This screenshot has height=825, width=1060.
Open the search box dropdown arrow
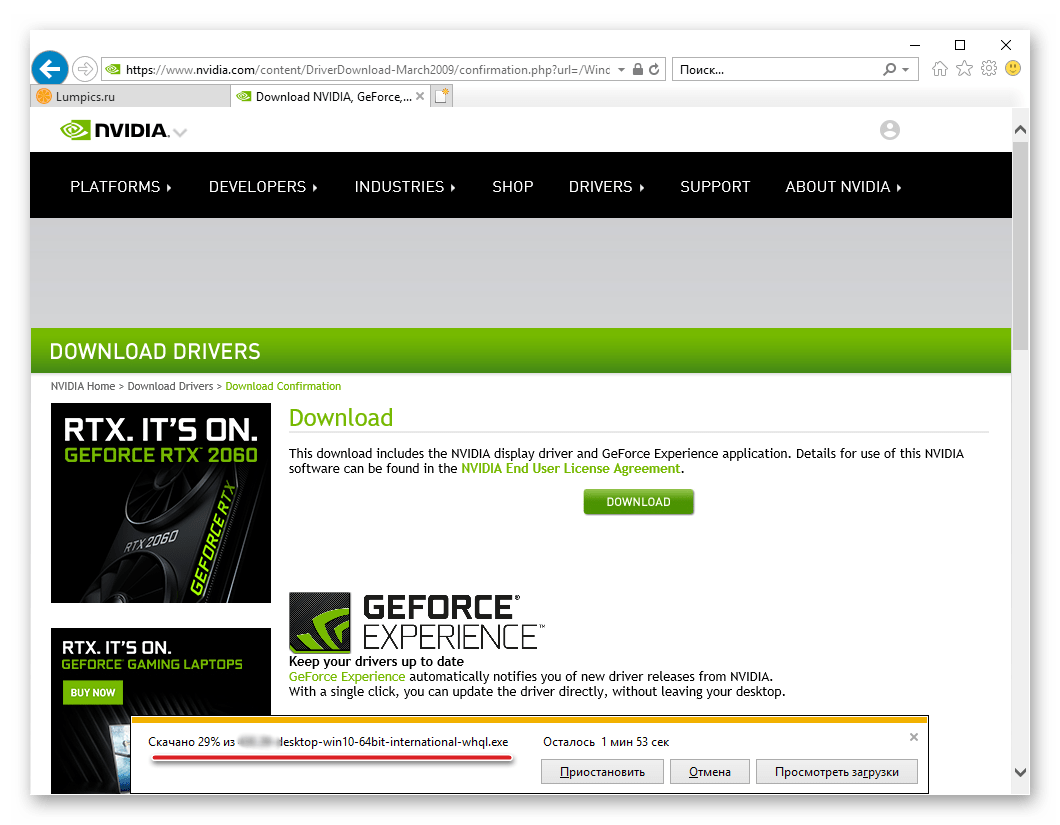tap(904, 69)
